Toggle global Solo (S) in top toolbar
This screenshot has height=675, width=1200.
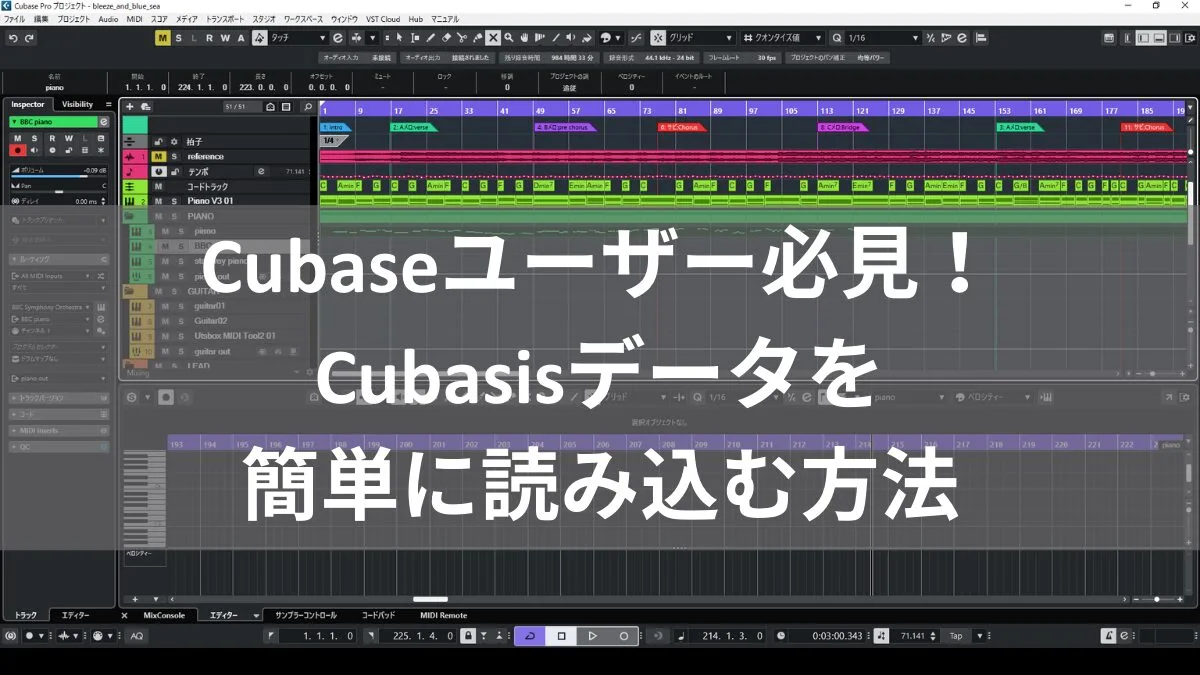179,38
